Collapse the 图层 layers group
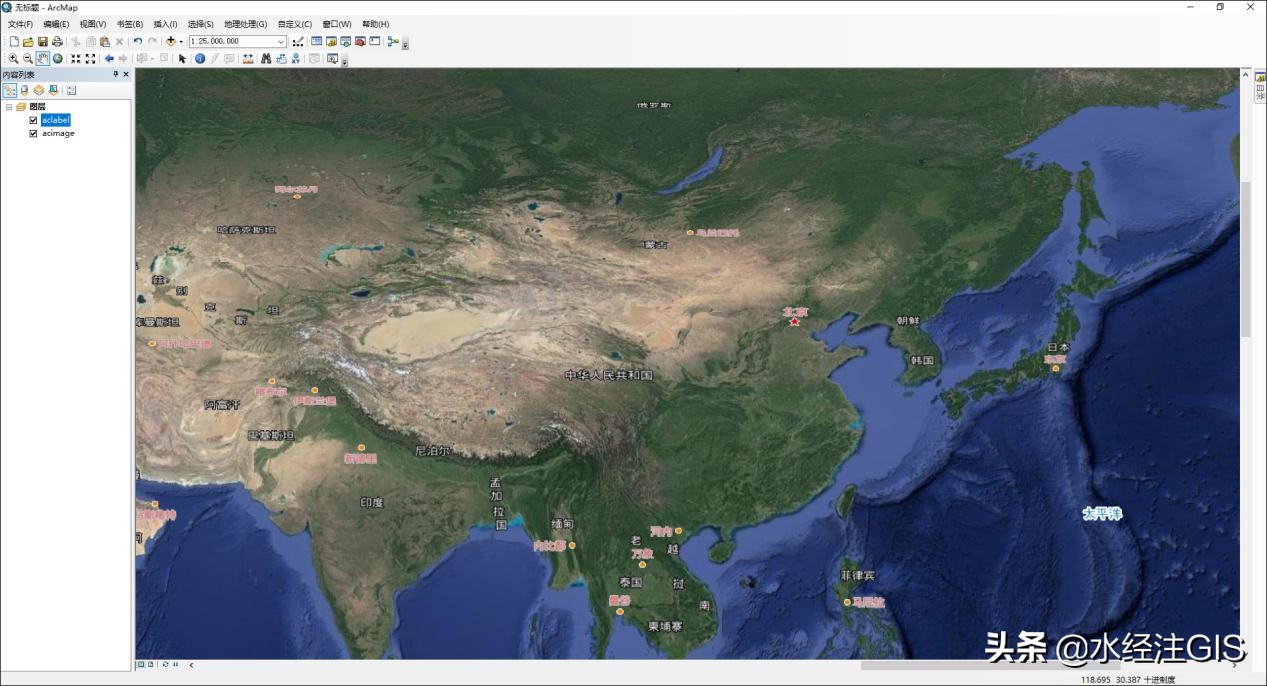 pos(9,106)
